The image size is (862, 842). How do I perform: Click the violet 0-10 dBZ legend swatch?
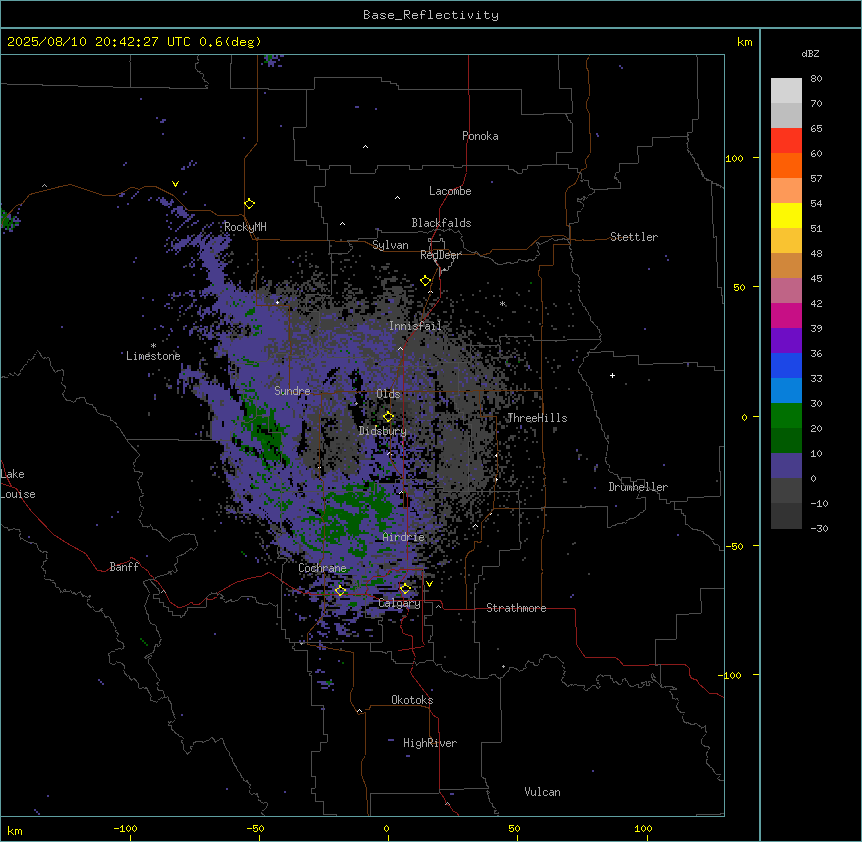(786, 466)
